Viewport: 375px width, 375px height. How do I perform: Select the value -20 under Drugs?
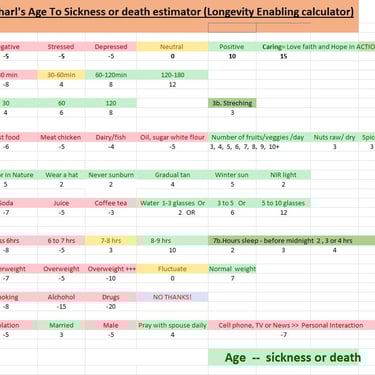point(111,306)
